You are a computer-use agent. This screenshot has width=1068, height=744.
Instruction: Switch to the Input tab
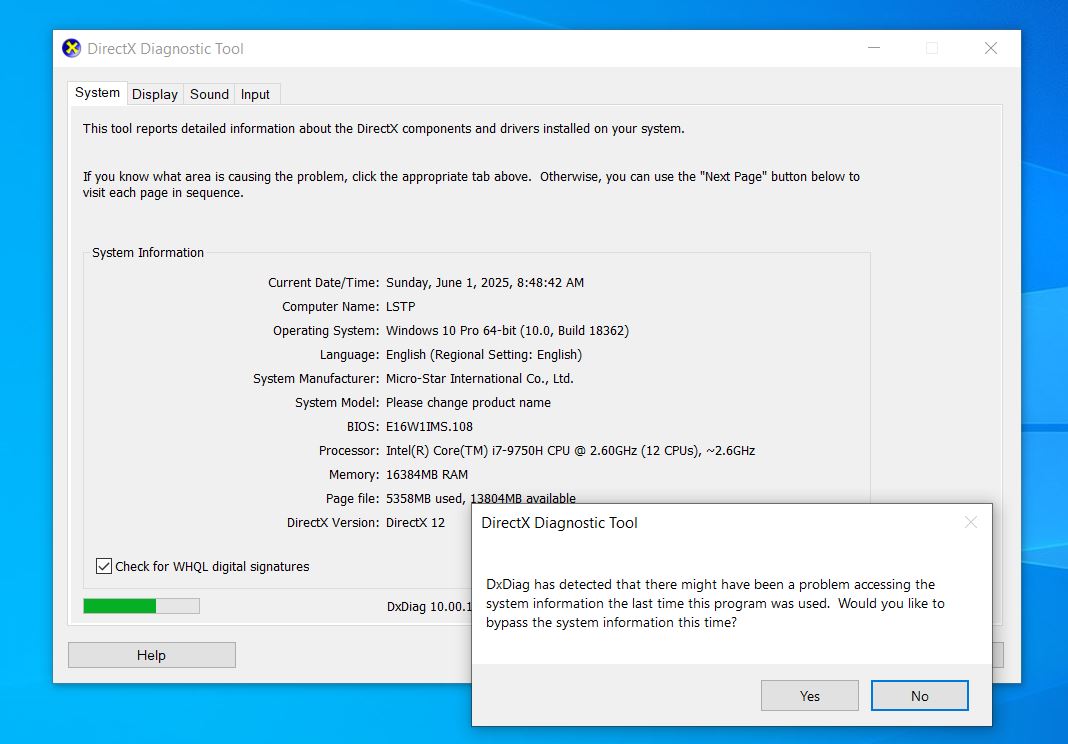255,94
